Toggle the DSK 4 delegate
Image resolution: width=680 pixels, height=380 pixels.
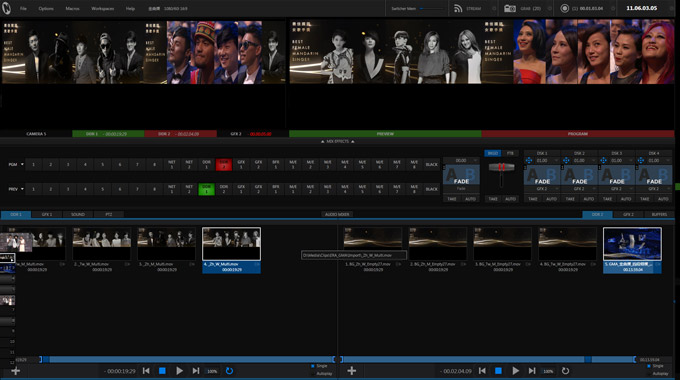click(654, 153)
